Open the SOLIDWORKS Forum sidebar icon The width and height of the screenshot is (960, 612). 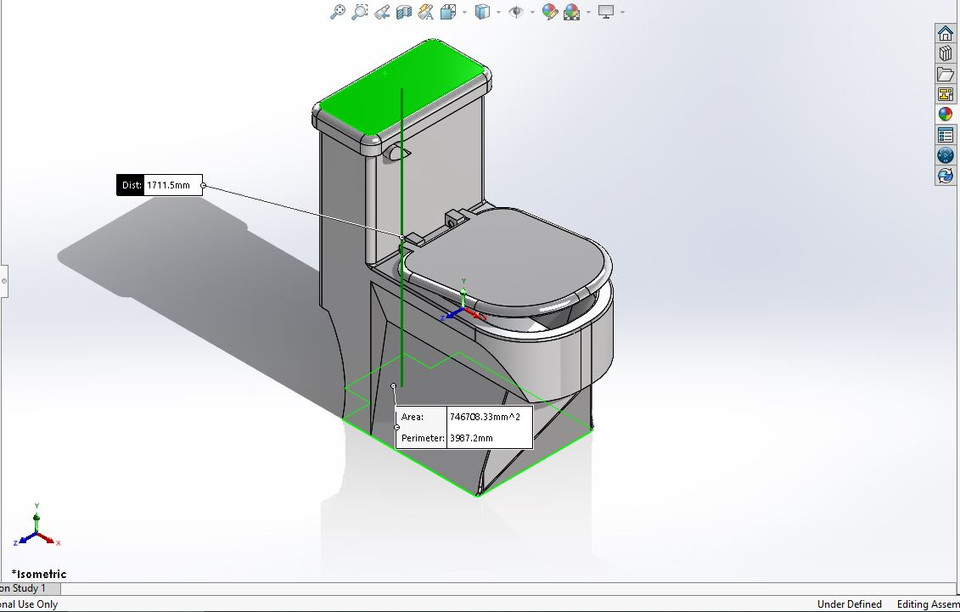coord(945,155)
